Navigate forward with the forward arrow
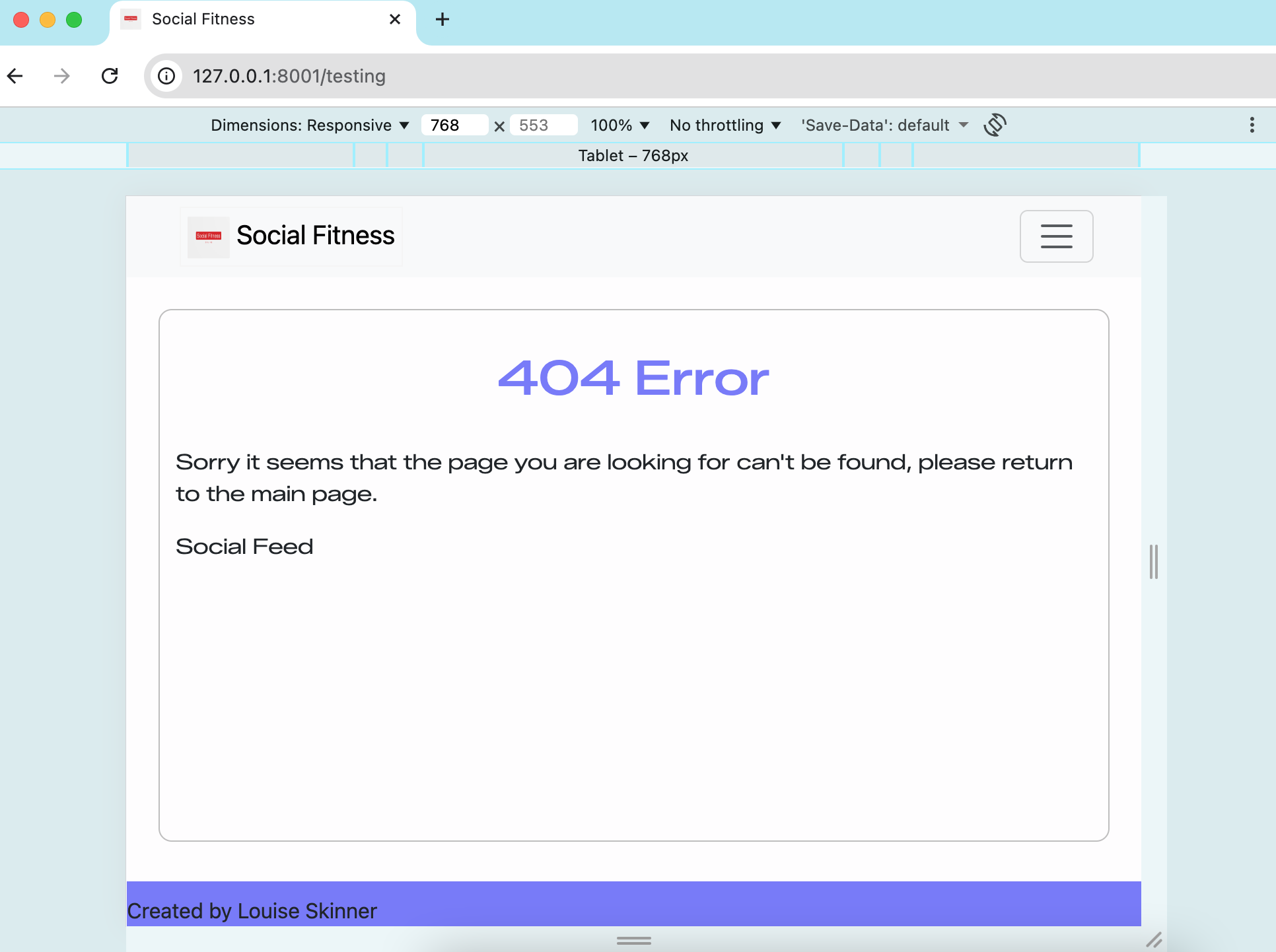The image size is (1276, 952). pos(61,76)
